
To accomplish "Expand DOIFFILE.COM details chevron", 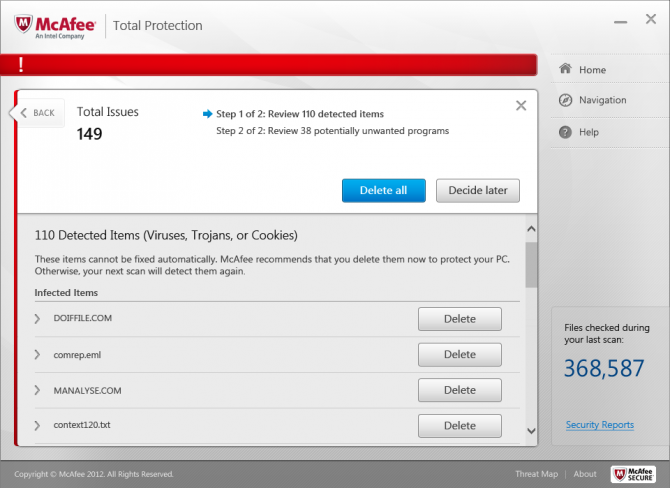I will (x=37, y=318).
